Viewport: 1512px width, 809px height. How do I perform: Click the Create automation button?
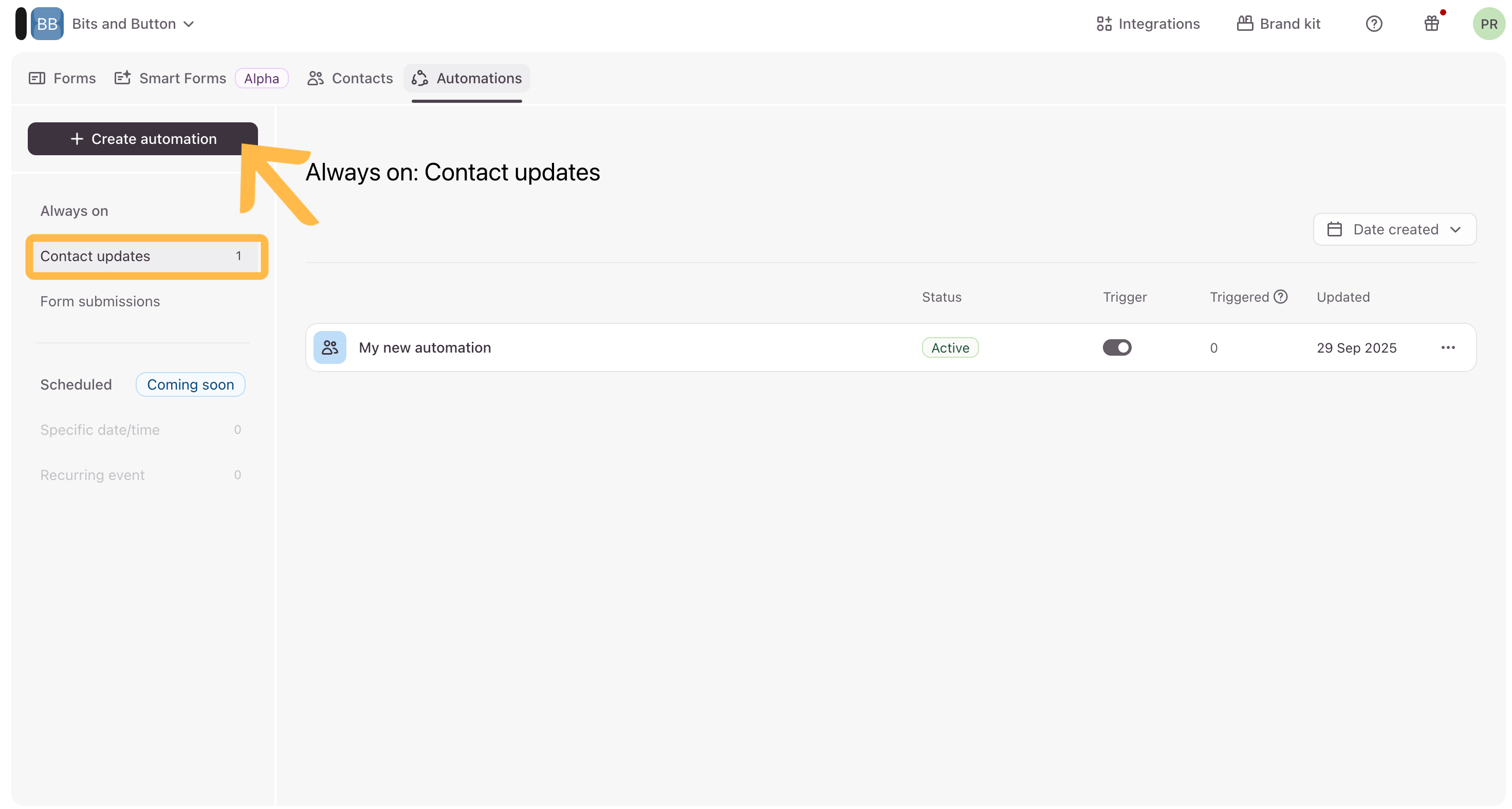point(143,139)
